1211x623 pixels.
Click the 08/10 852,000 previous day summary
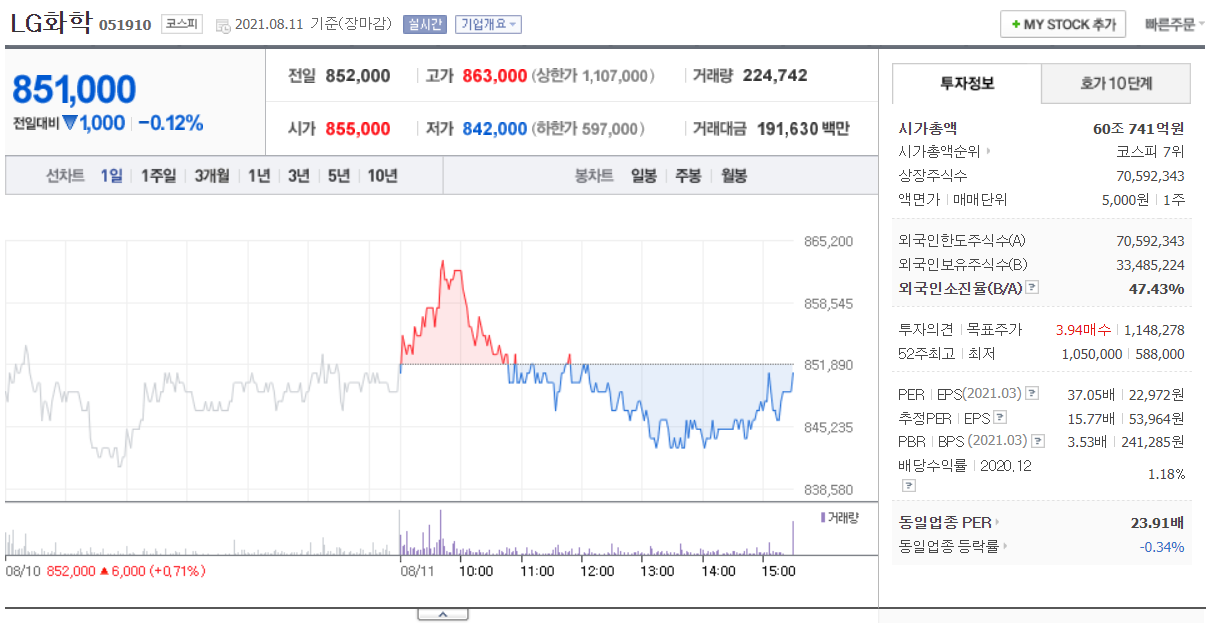click(x=105, y=571)
